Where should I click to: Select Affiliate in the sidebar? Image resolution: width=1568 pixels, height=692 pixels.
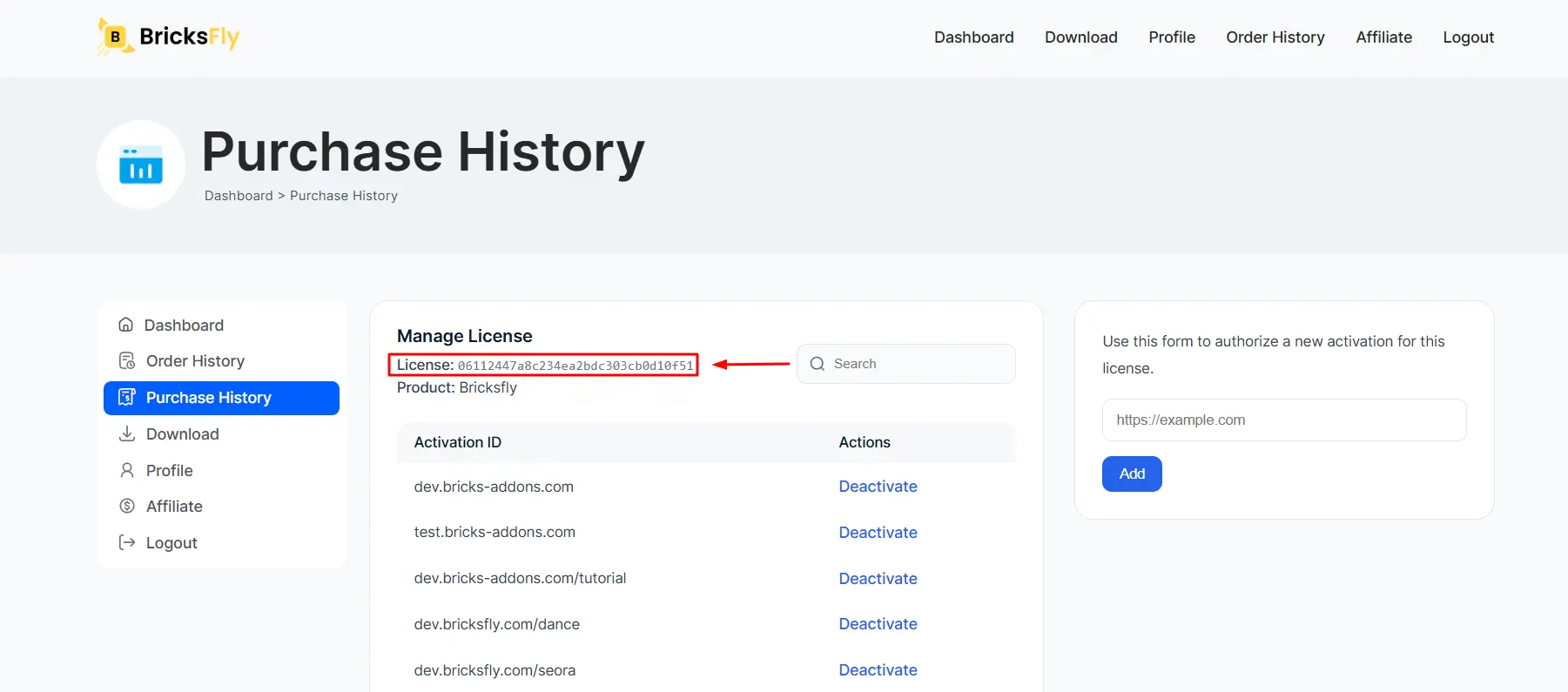point(221,507)
